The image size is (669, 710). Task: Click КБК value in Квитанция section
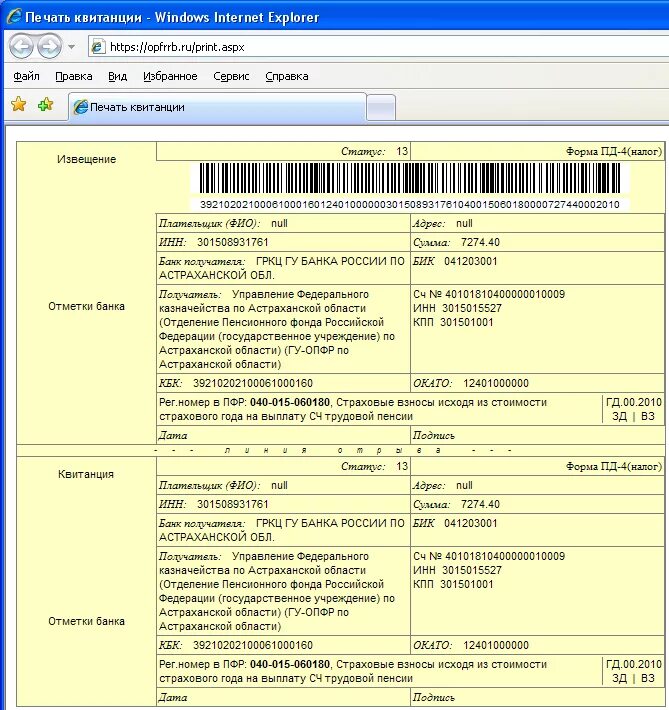pos(253,645)
